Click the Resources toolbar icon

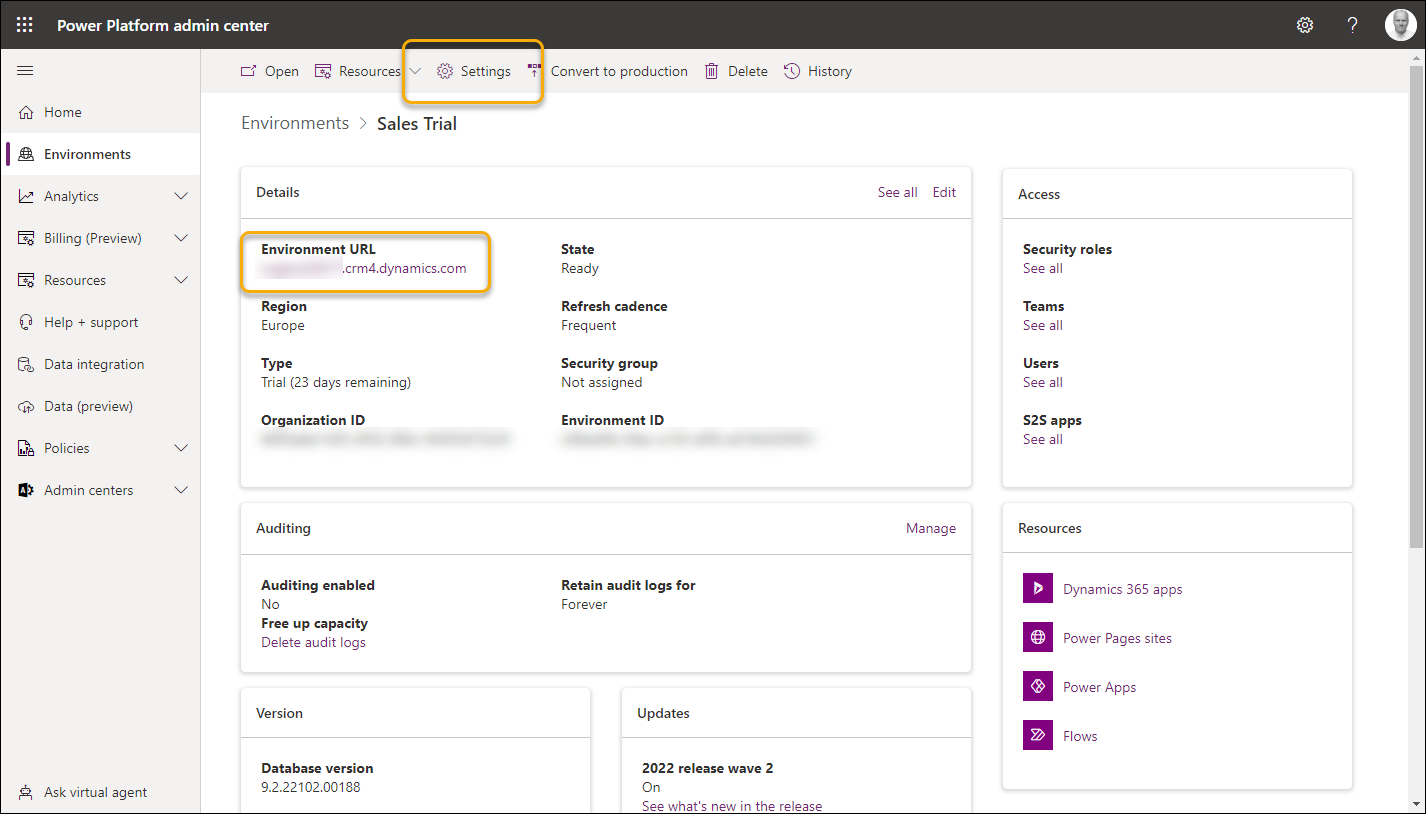pos(323,71)
